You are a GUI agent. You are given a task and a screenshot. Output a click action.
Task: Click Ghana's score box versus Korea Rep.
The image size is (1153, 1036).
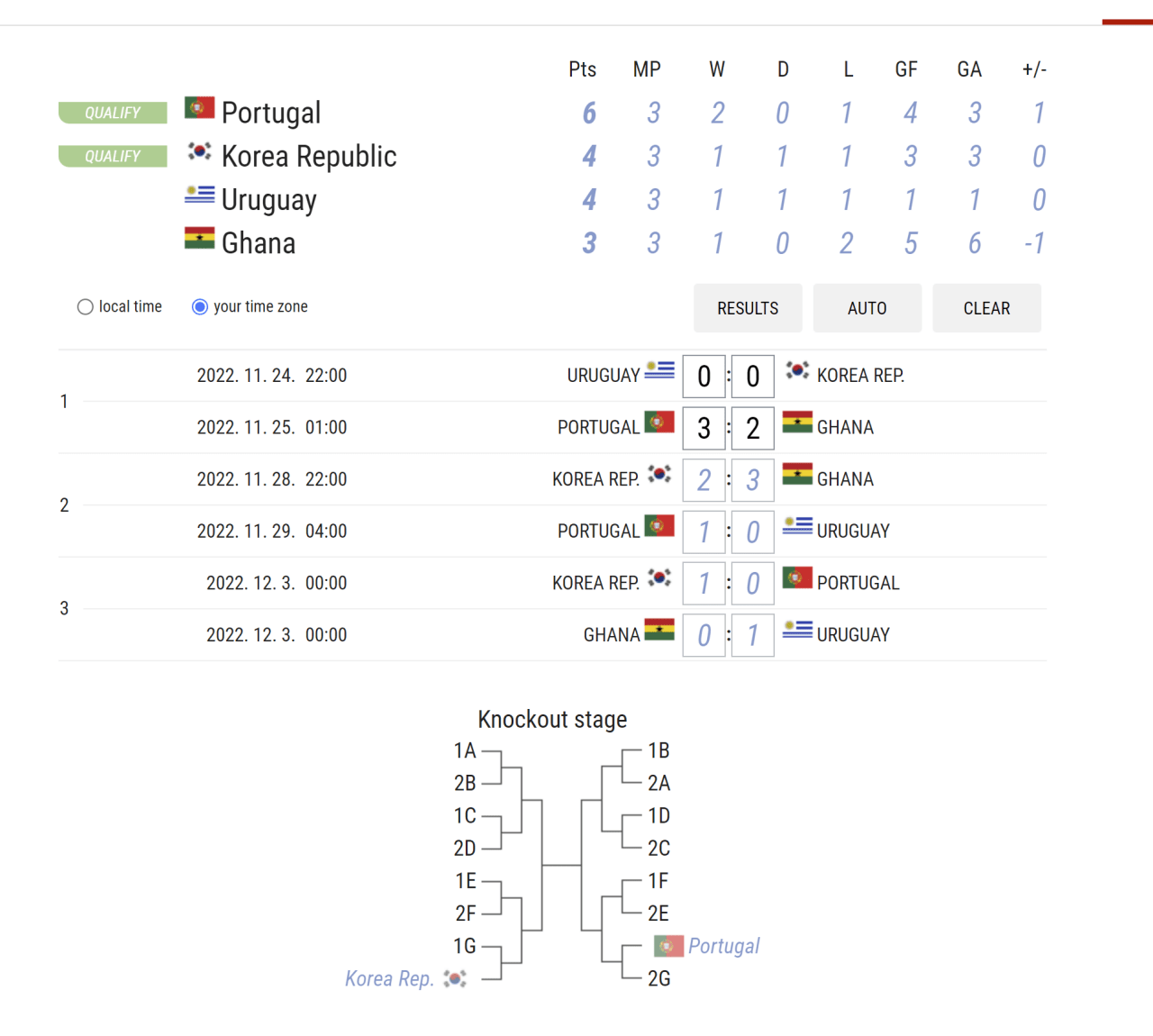tap(753, 480)
